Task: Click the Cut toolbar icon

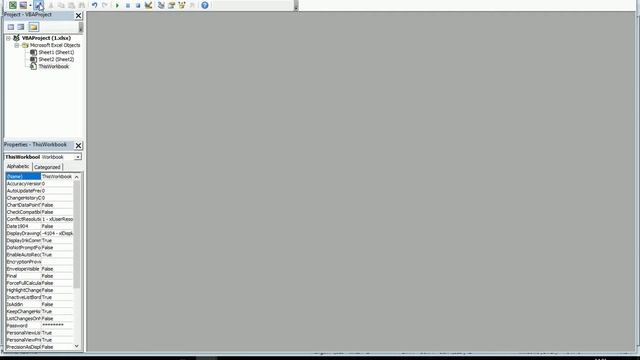Action: 51,5
